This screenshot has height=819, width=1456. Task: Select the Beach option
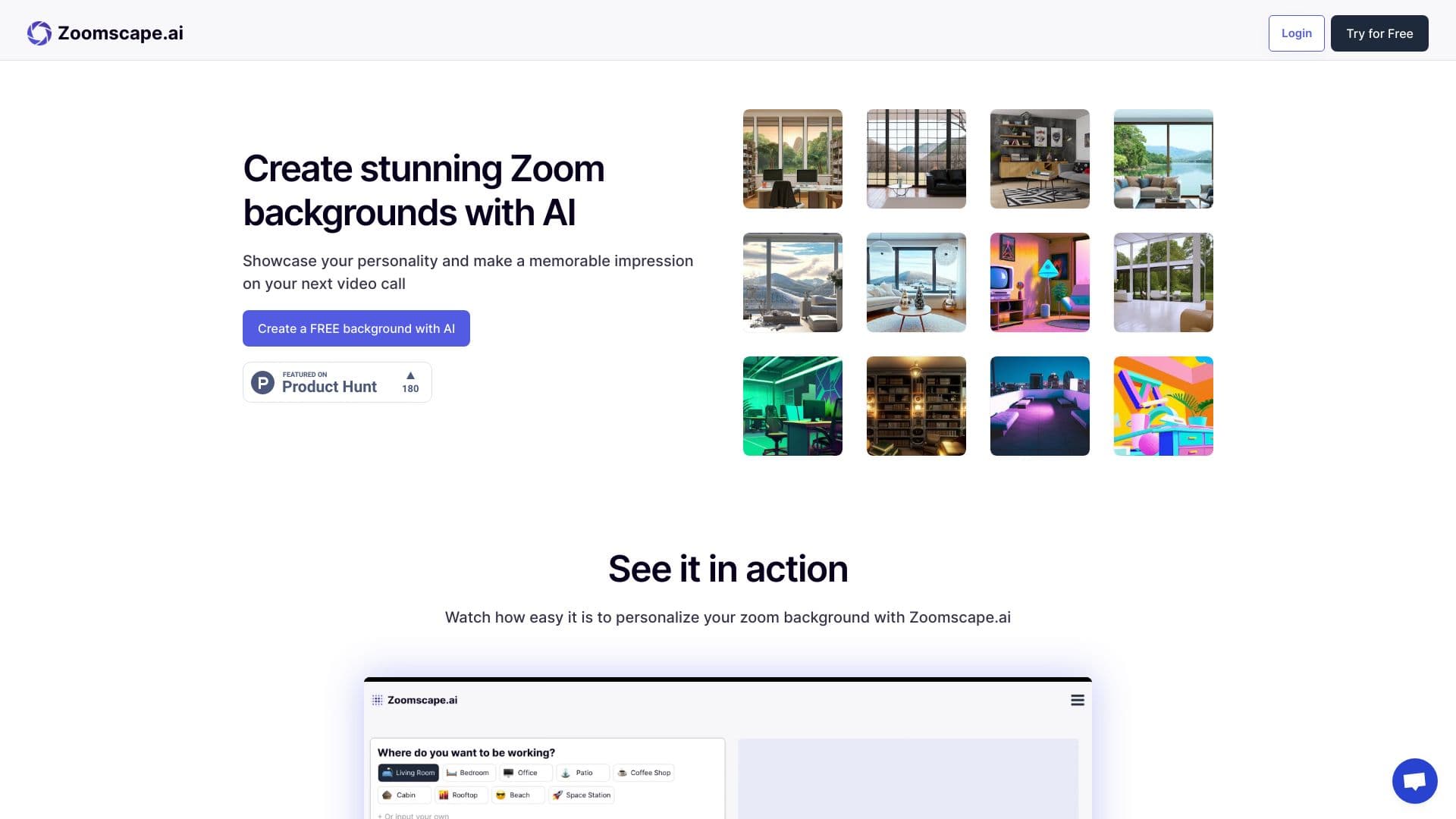(518, 795)
